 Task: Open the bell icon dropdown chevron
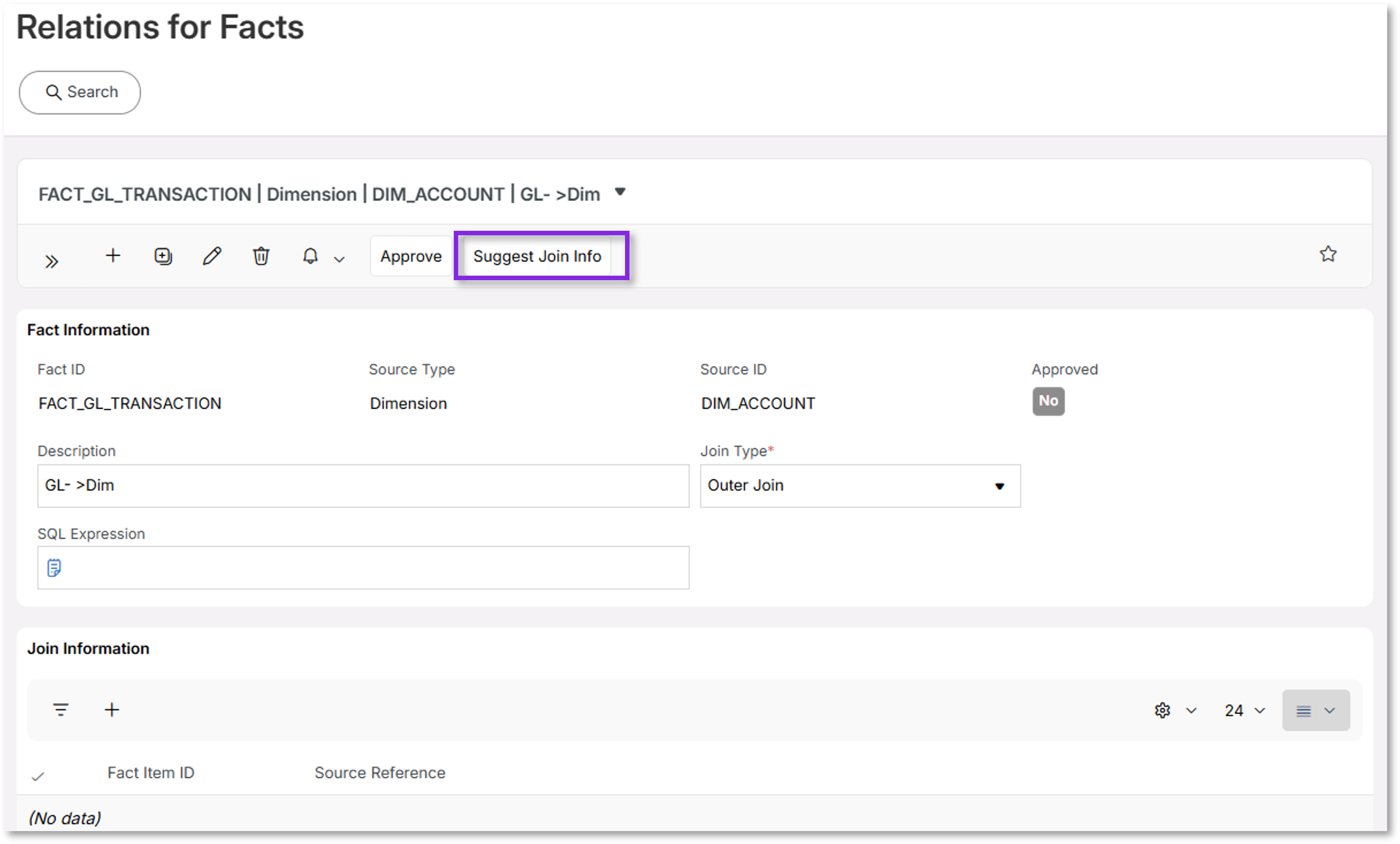point(339,260)
